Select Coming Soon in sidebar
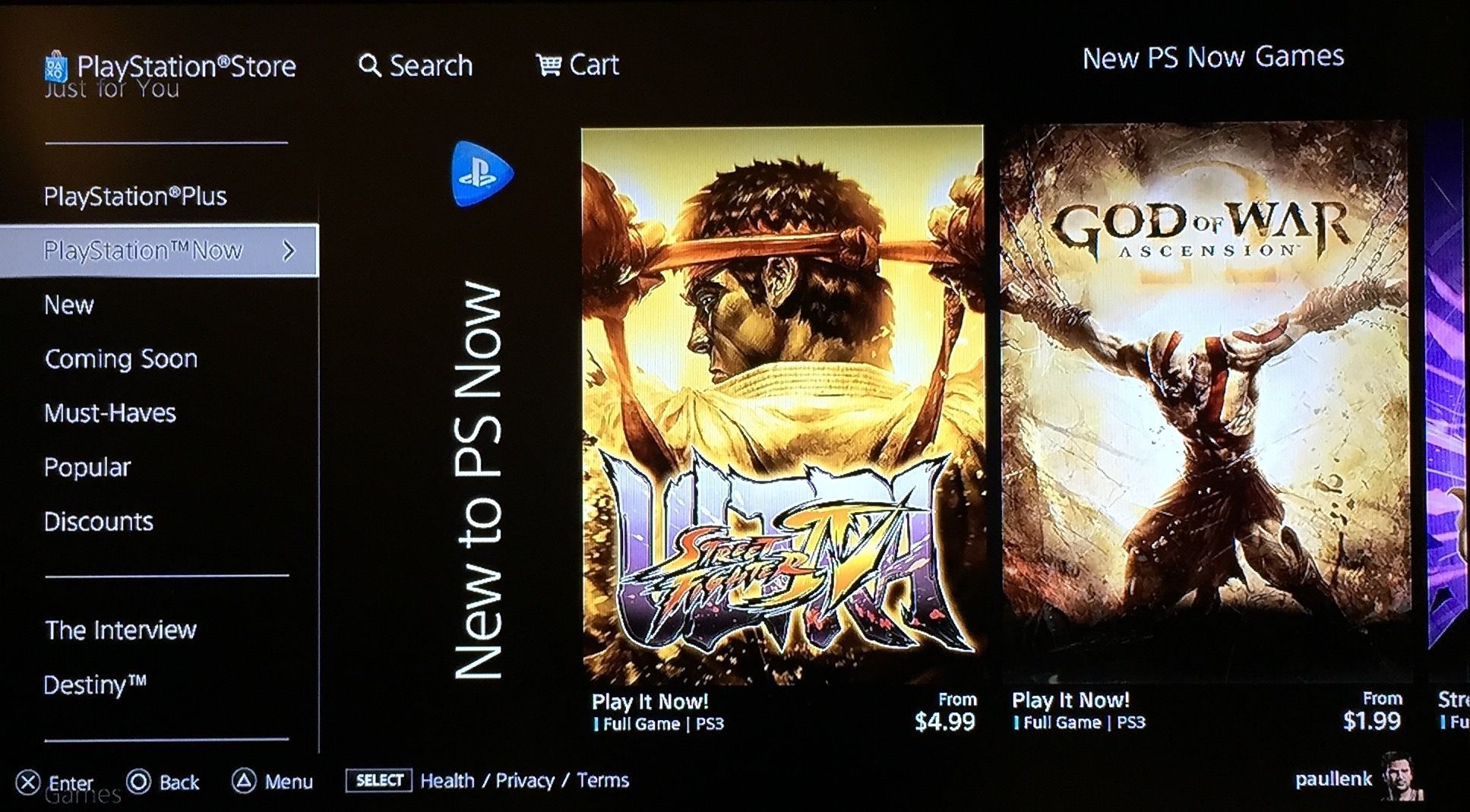The width and height of the screenshot is (1470, 812). click(x=121, y=359)
